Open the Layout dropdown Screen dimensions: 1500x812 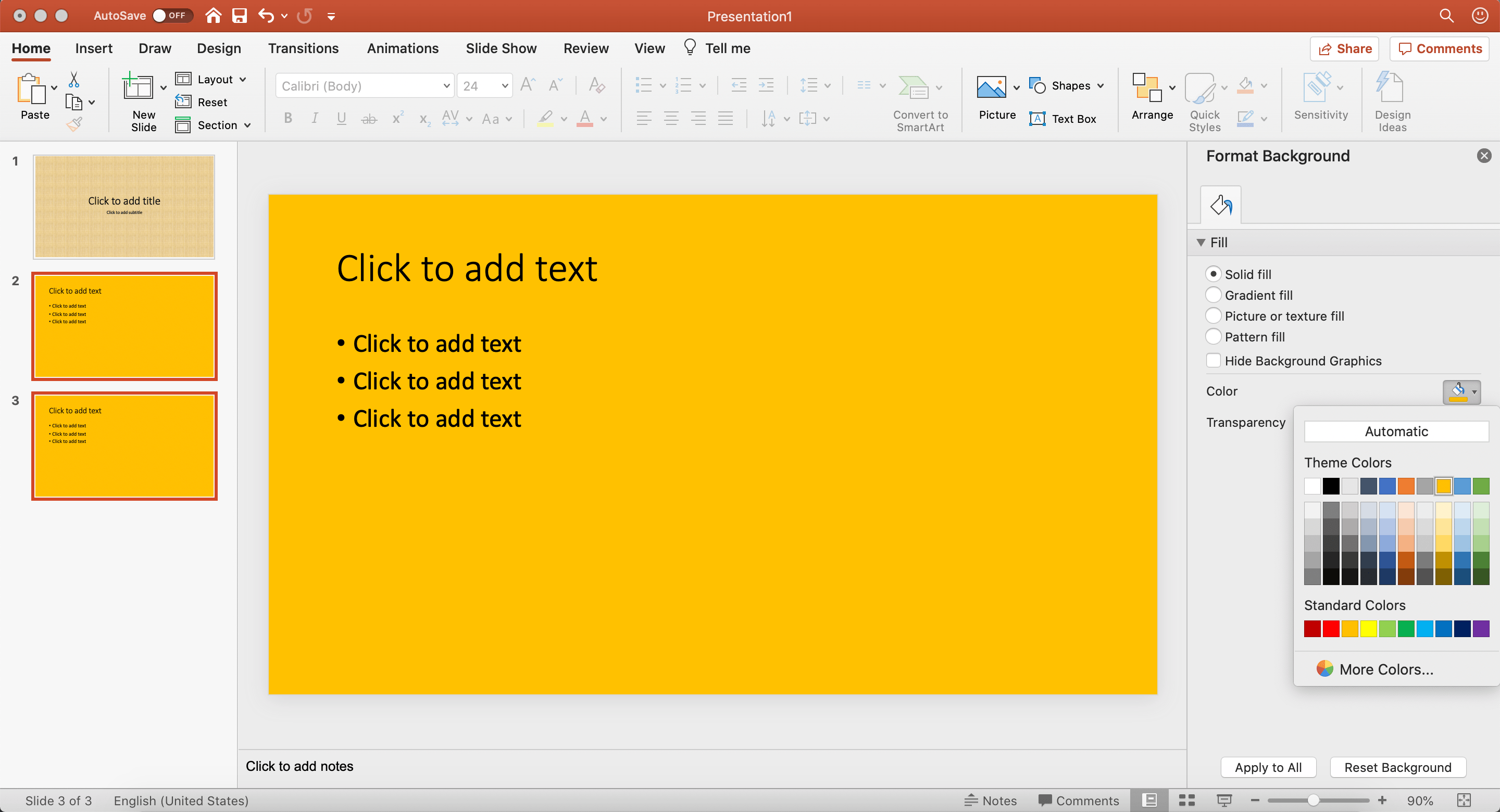tap(211, 79)
